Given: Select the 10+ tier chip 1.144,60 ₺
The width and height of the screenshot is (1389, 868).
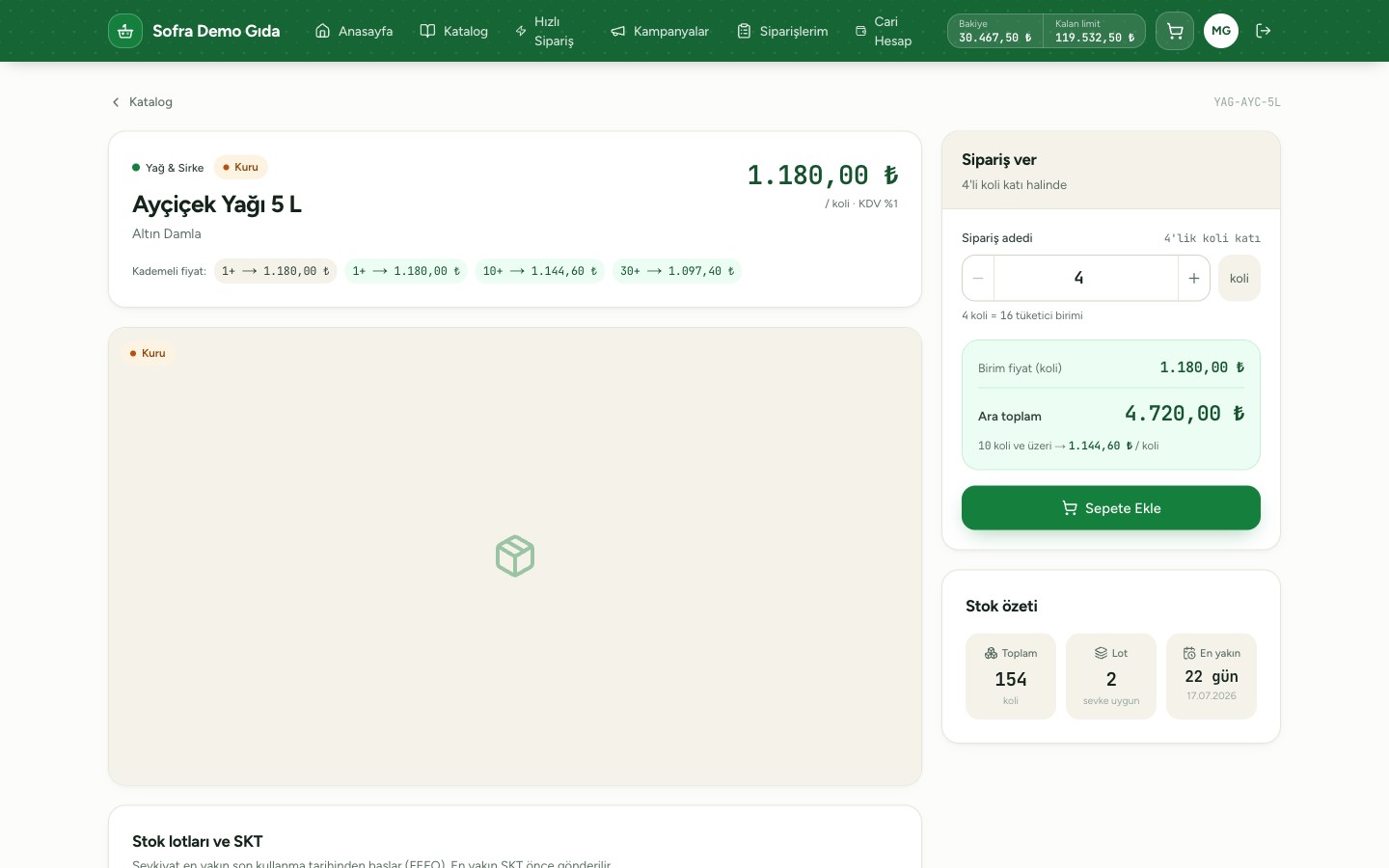Looking at the screenshot, I should (540, 271).
